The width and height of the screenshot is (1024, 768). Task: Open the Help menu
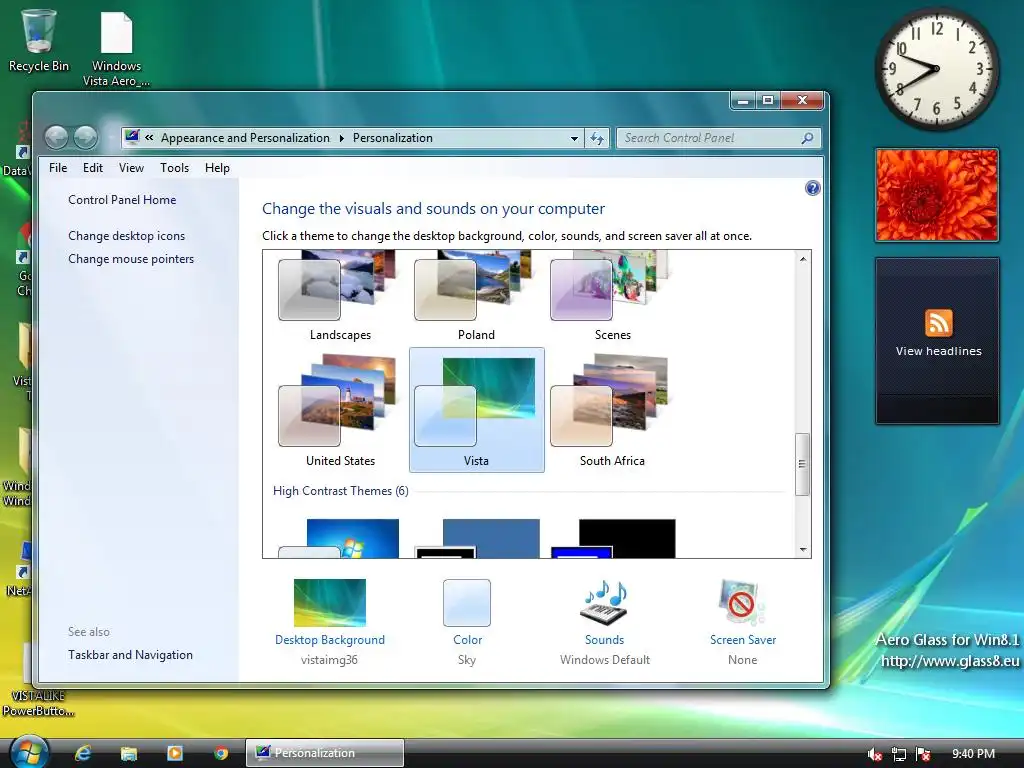[x=217, y=168]
